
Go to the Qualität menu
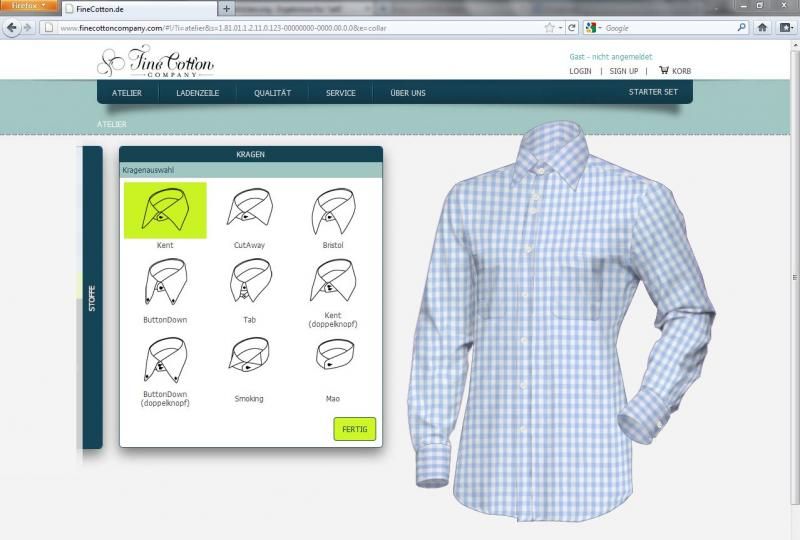point(272,93)
